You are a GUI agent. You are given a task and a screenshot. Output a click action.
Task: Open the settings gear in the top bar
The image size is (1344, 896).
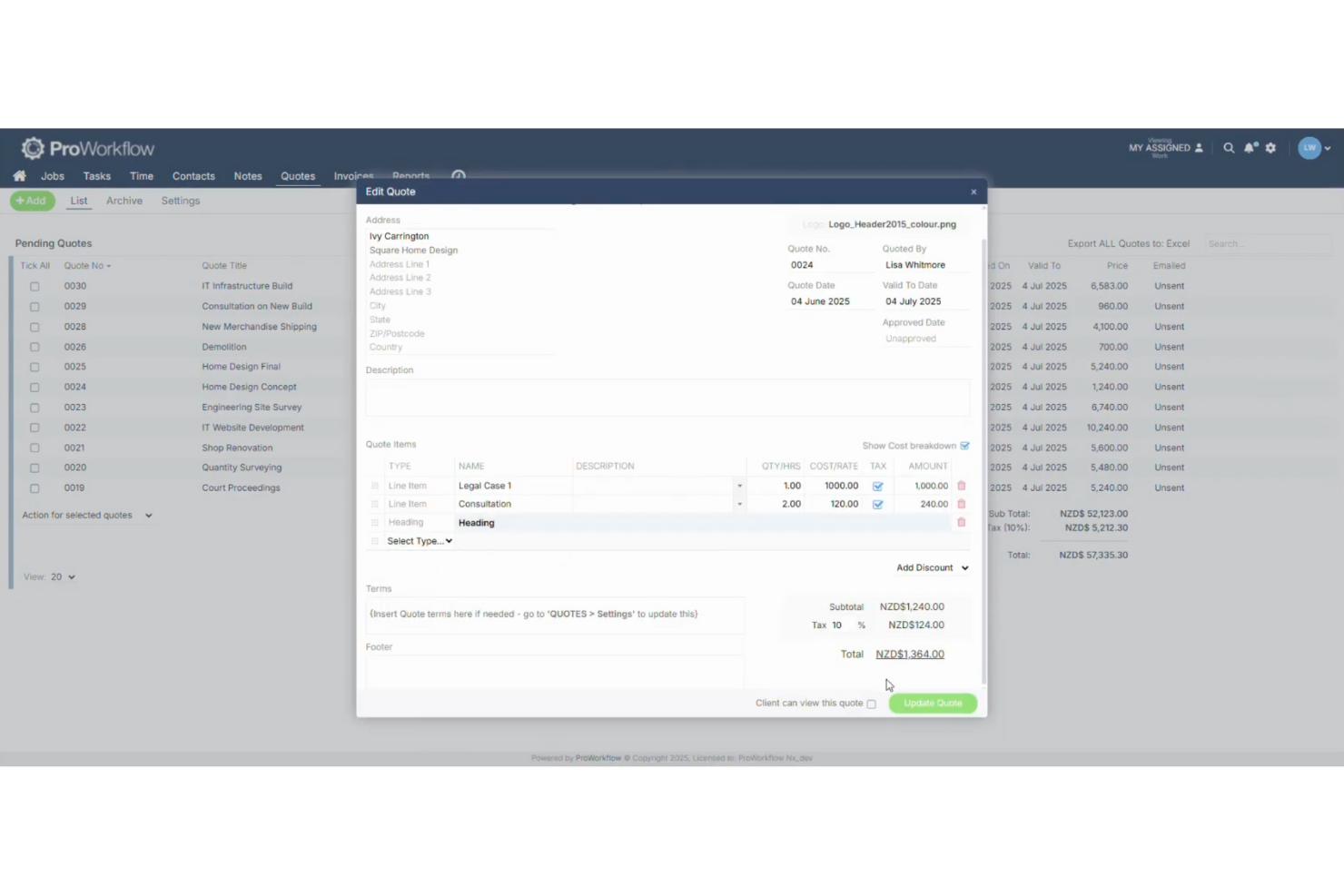(x=1270, y=147)
